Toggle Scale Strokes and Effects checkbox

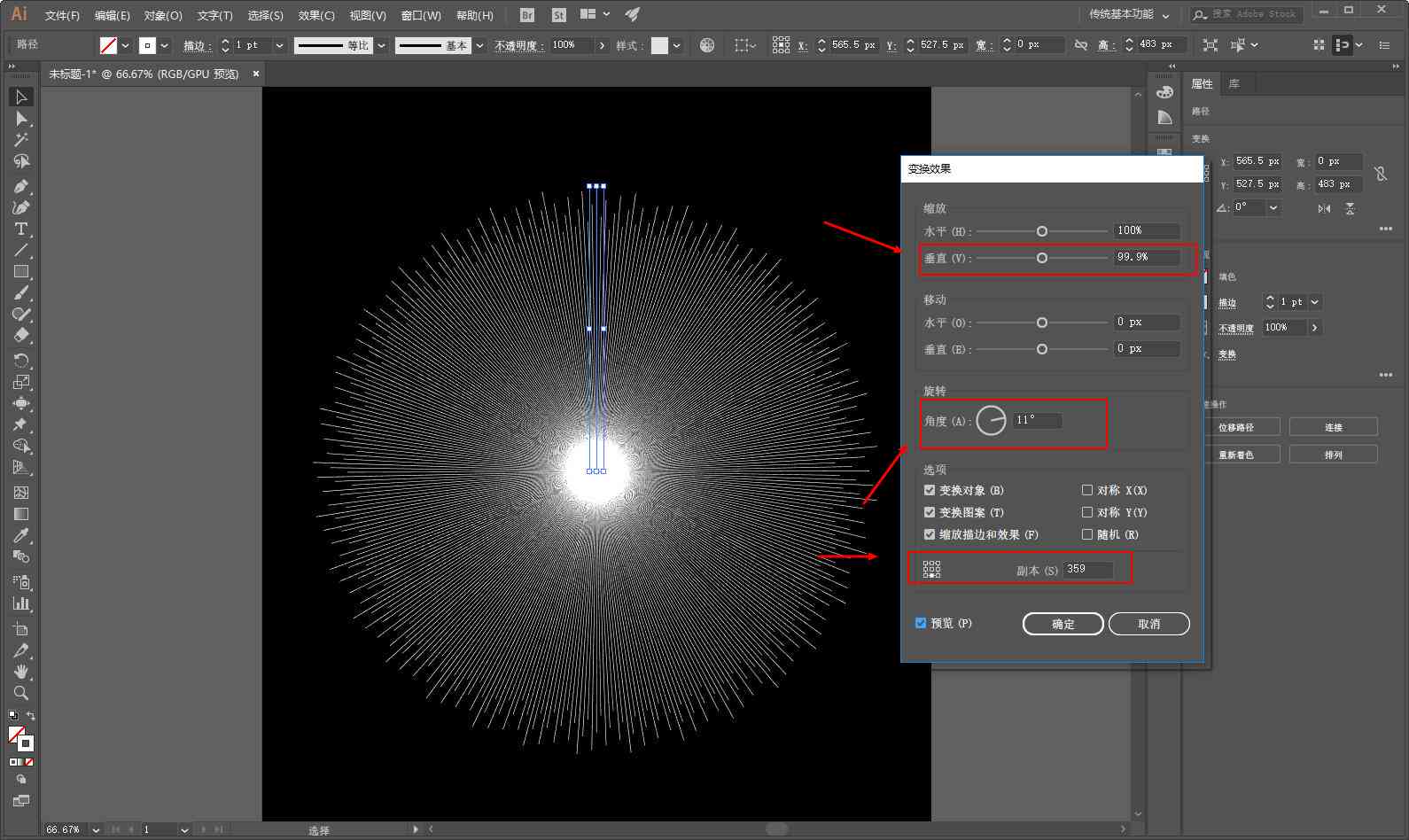tap(930, 534)
